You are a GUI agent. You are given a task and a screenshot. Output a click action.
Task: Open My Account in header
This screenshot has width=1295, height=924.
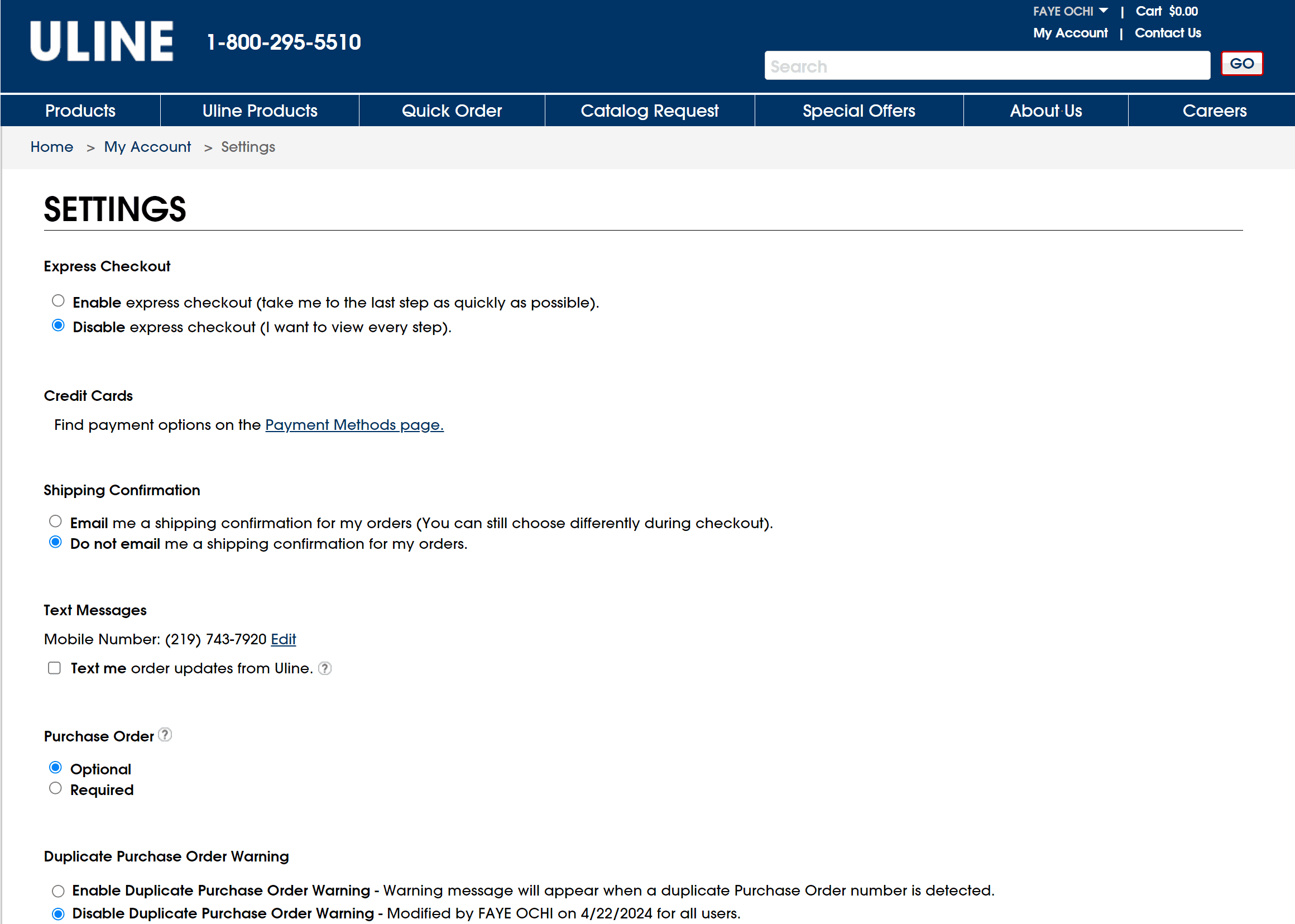click(1071, 33)
